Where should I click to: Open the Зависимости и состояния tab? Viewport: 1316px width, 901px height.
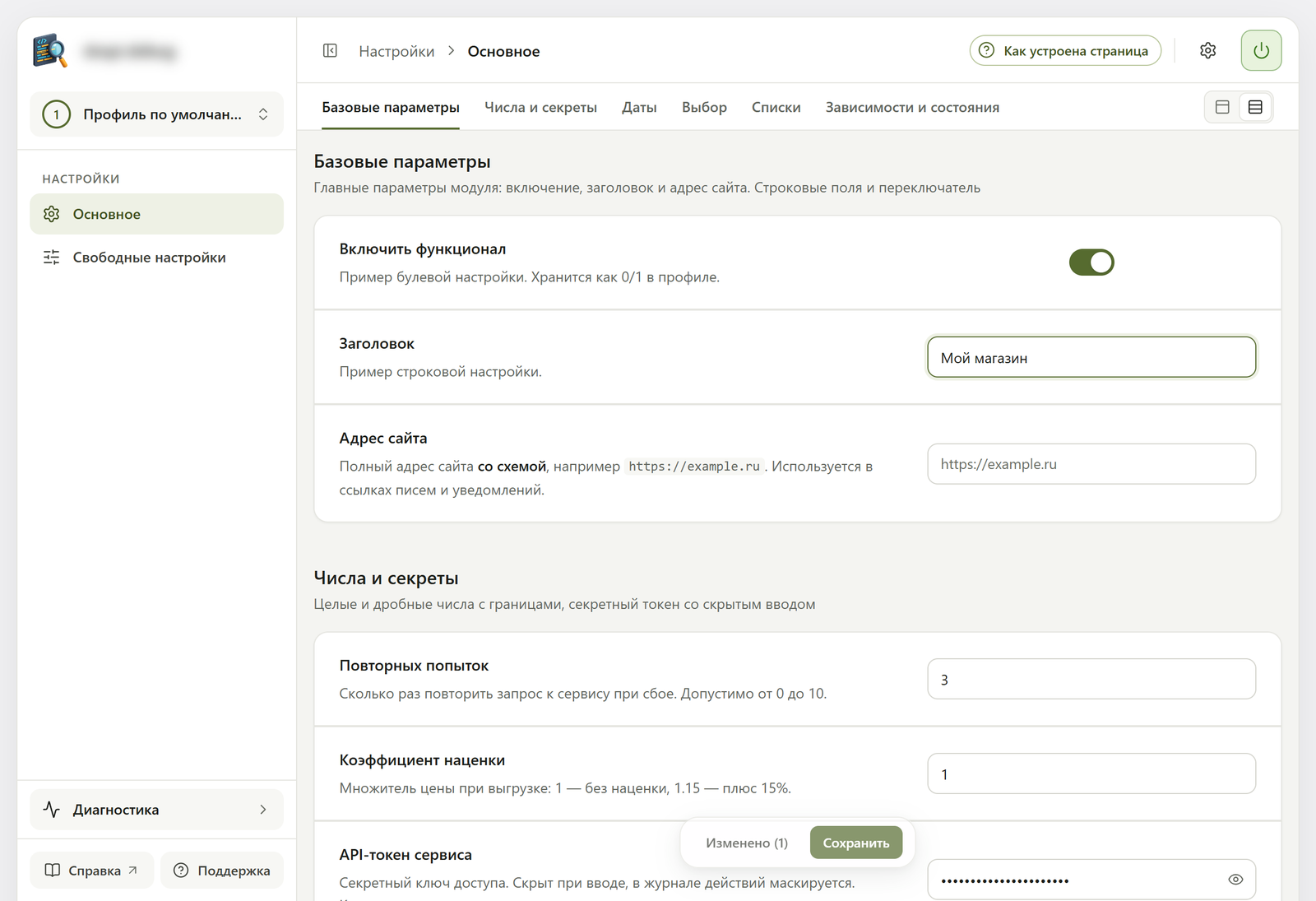(912, 108)
